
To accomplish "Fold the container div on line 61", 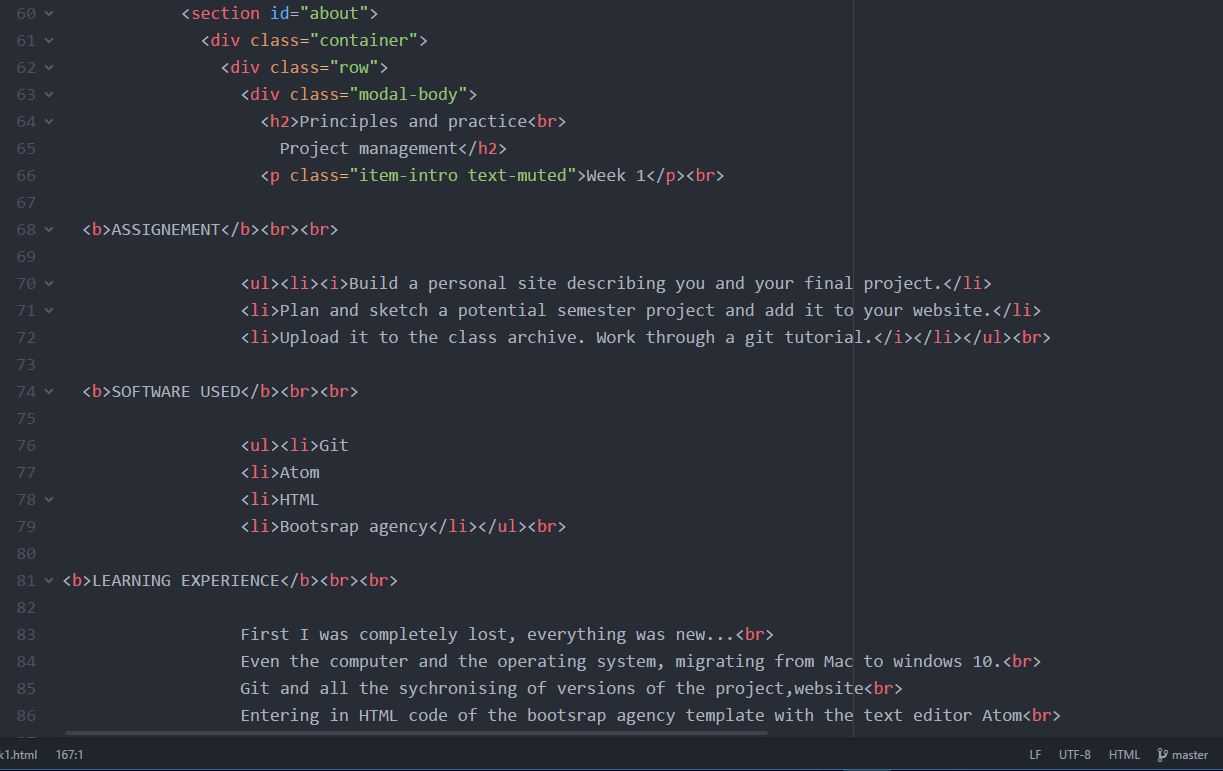I will pyautogui.click(x=49, y=41).
